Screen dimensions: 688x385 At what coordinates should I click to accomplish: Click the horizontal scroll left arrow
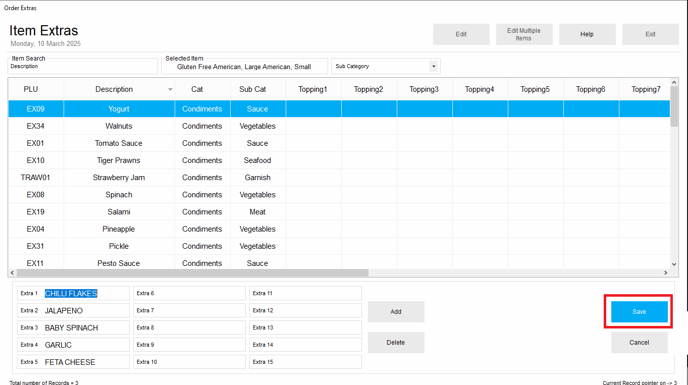(x=12, y=273)
